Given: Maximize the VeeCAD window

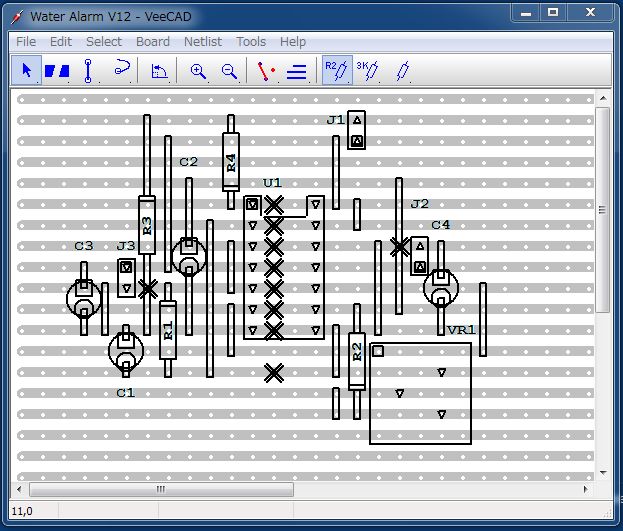Looking at the screenshot, I should (553, 13).
